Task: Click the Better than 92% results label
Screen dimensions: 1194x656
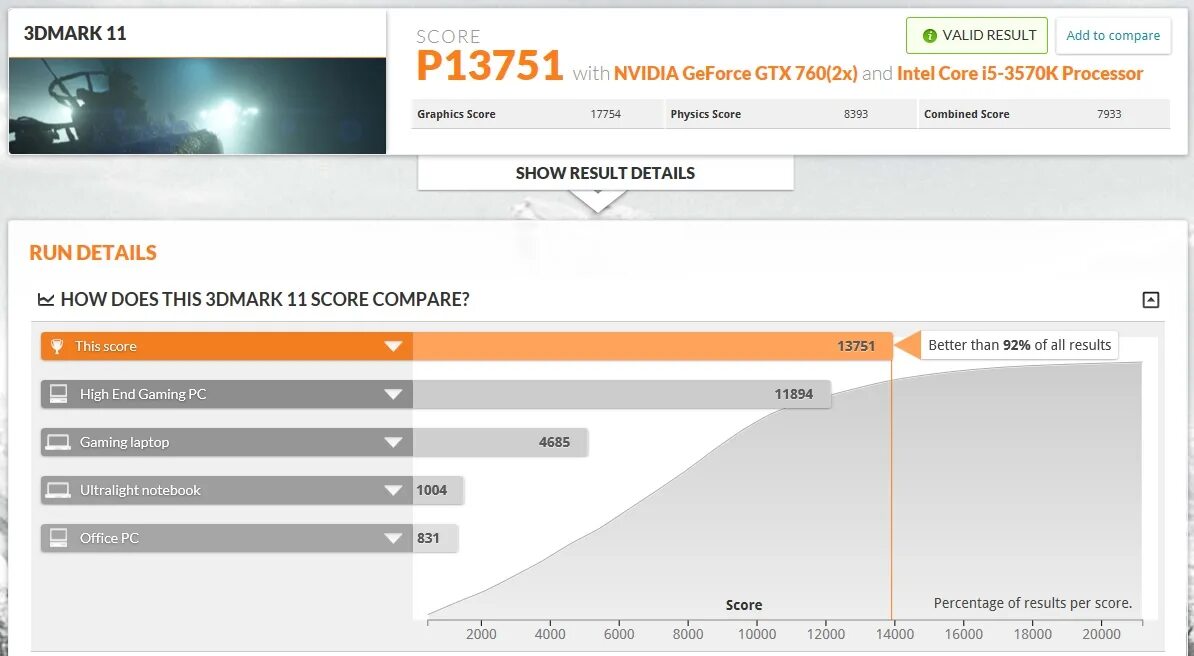Action: click(1019, 344)
